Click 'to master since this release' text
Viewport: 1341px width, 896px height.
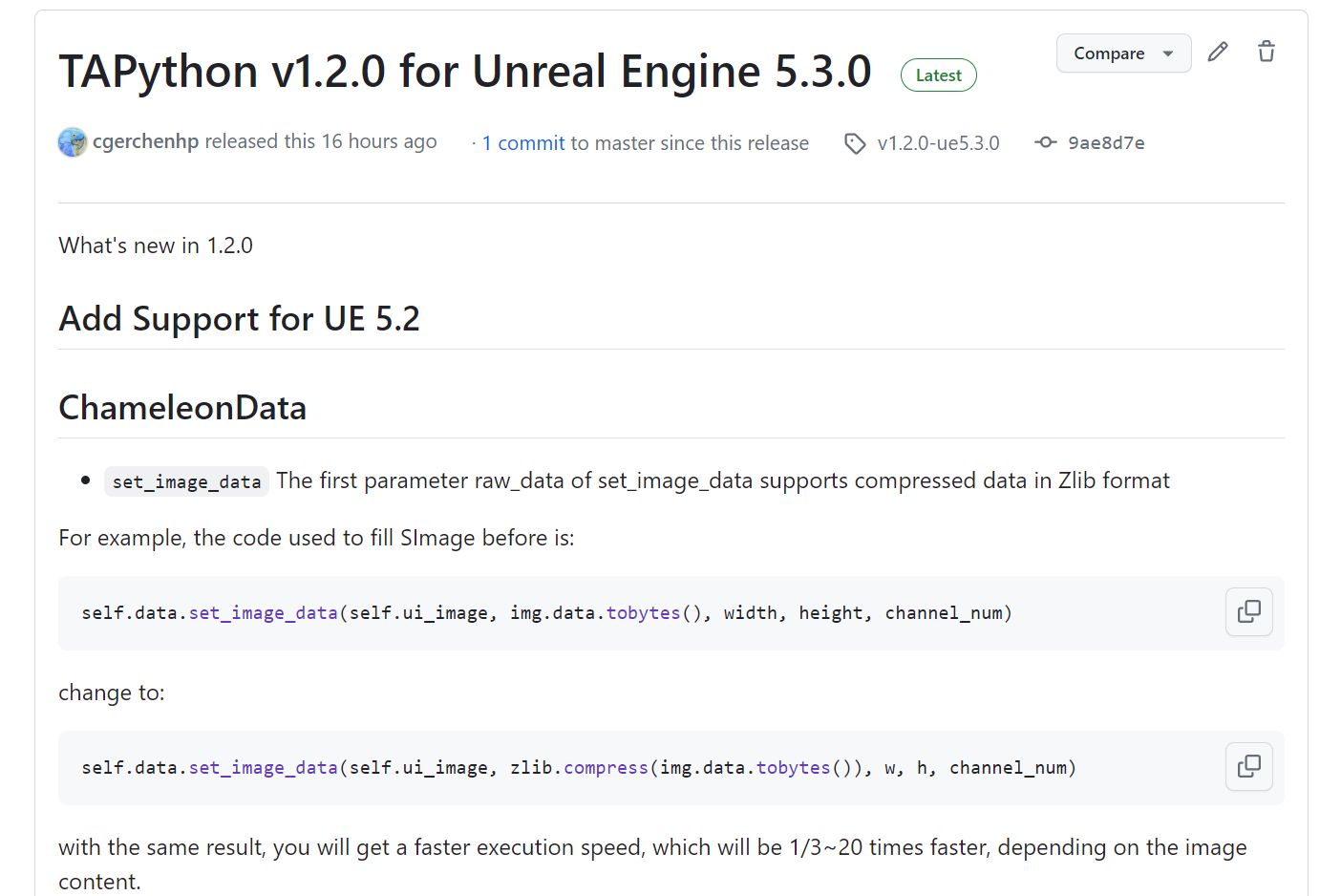coord(690,143)
